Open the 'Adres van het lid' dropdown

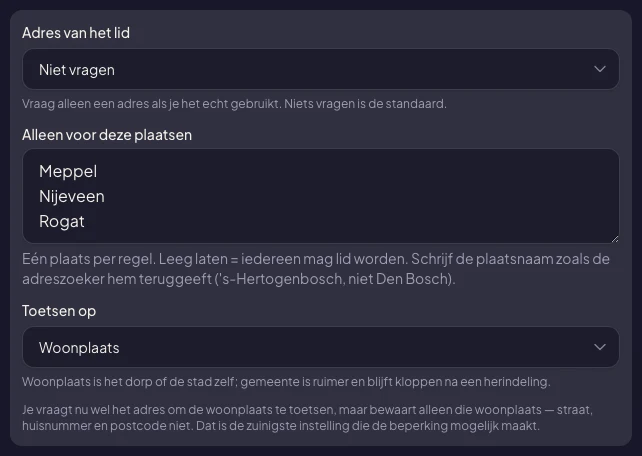tap(321, 69)
